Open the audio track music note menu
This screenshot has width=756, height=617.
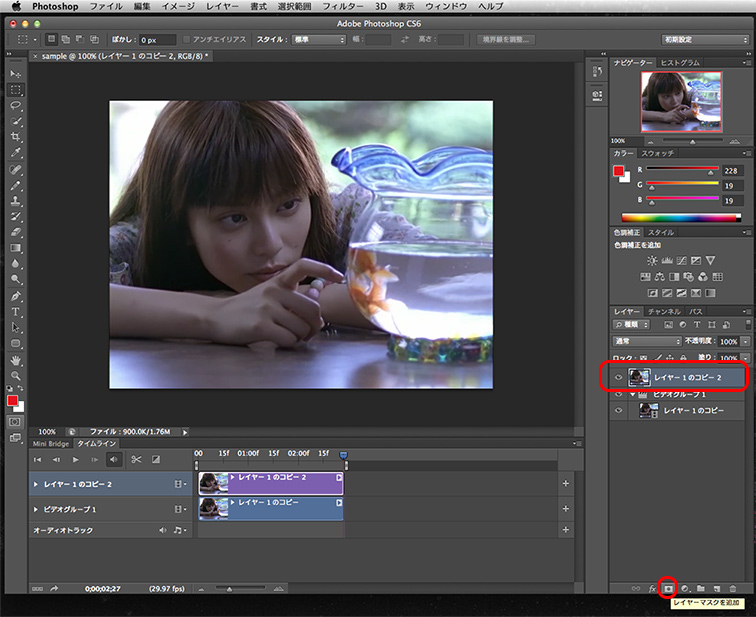pyautogui.click(x=179, y=530)
